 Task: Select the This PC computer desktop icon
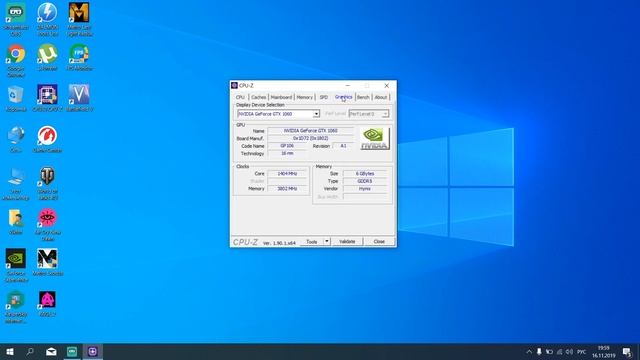click(x=16, y=184)
